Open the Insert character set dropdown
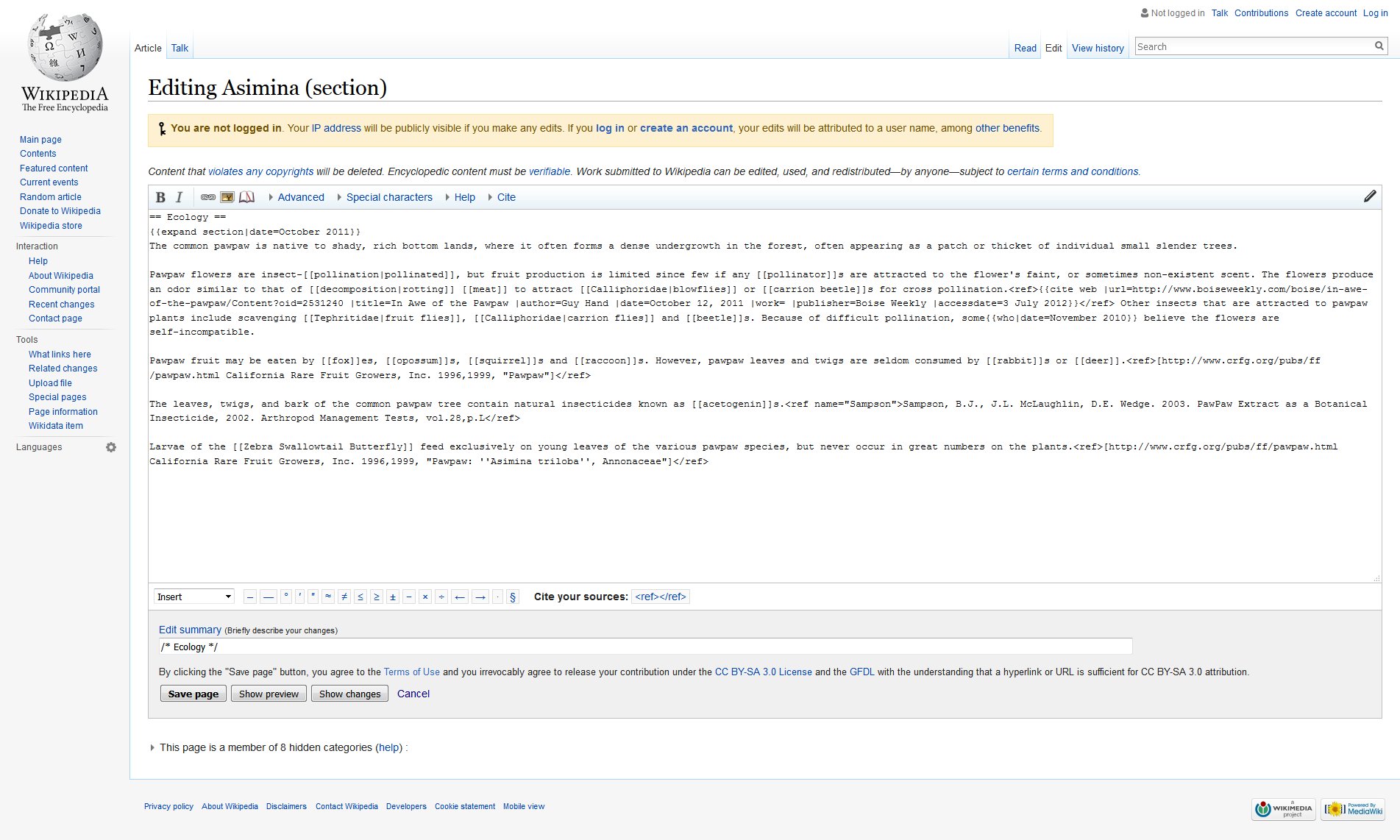1400x840 pixels. tap(194, 597)
